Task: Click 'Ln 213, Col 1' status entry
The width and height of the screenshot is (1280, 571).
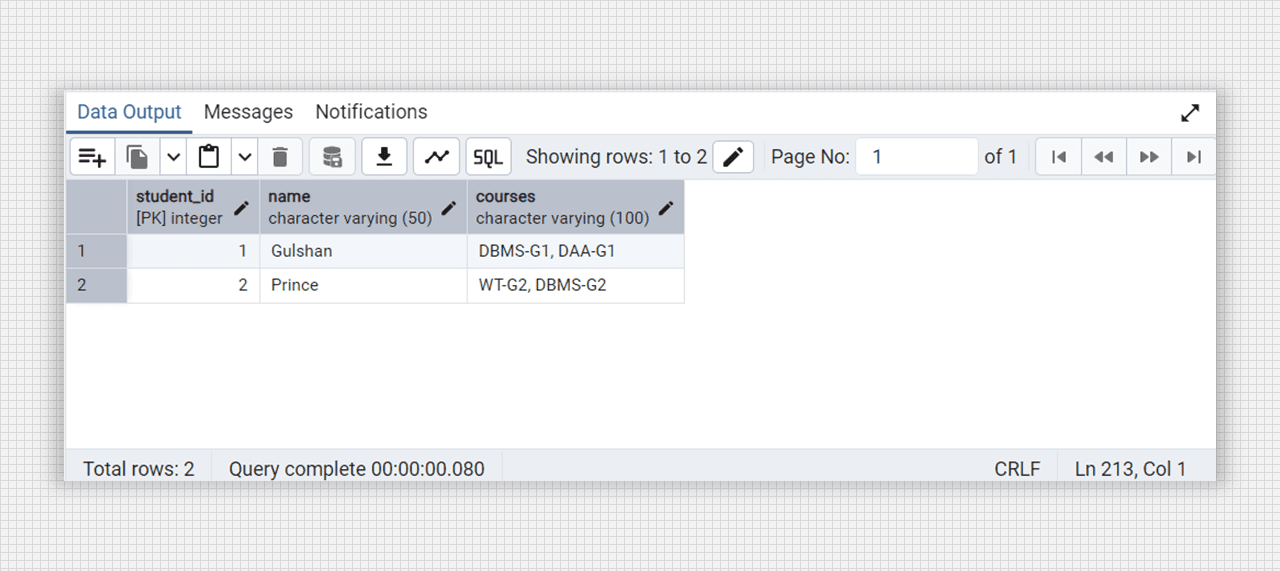Action: tap(1131, 468)
